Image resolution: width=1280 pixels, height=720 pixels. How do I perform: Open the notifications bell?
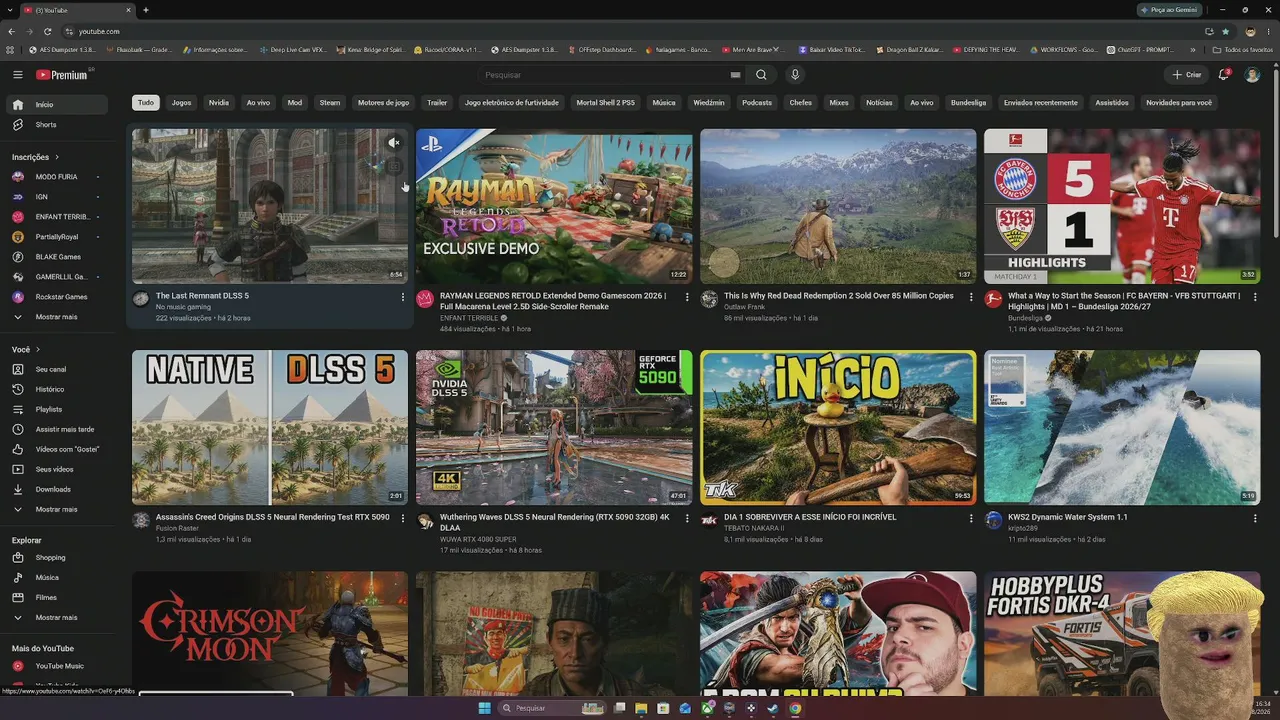tap(1223, 75)
